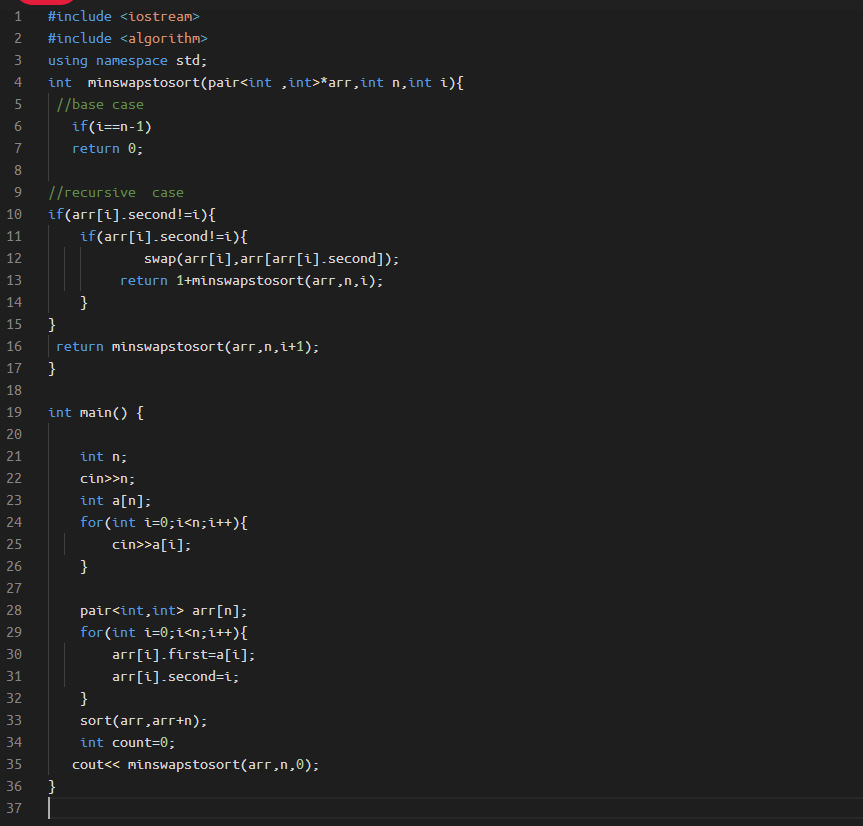Click the '//base case' comment
The image size is (863, 826).
coord(100,104)
